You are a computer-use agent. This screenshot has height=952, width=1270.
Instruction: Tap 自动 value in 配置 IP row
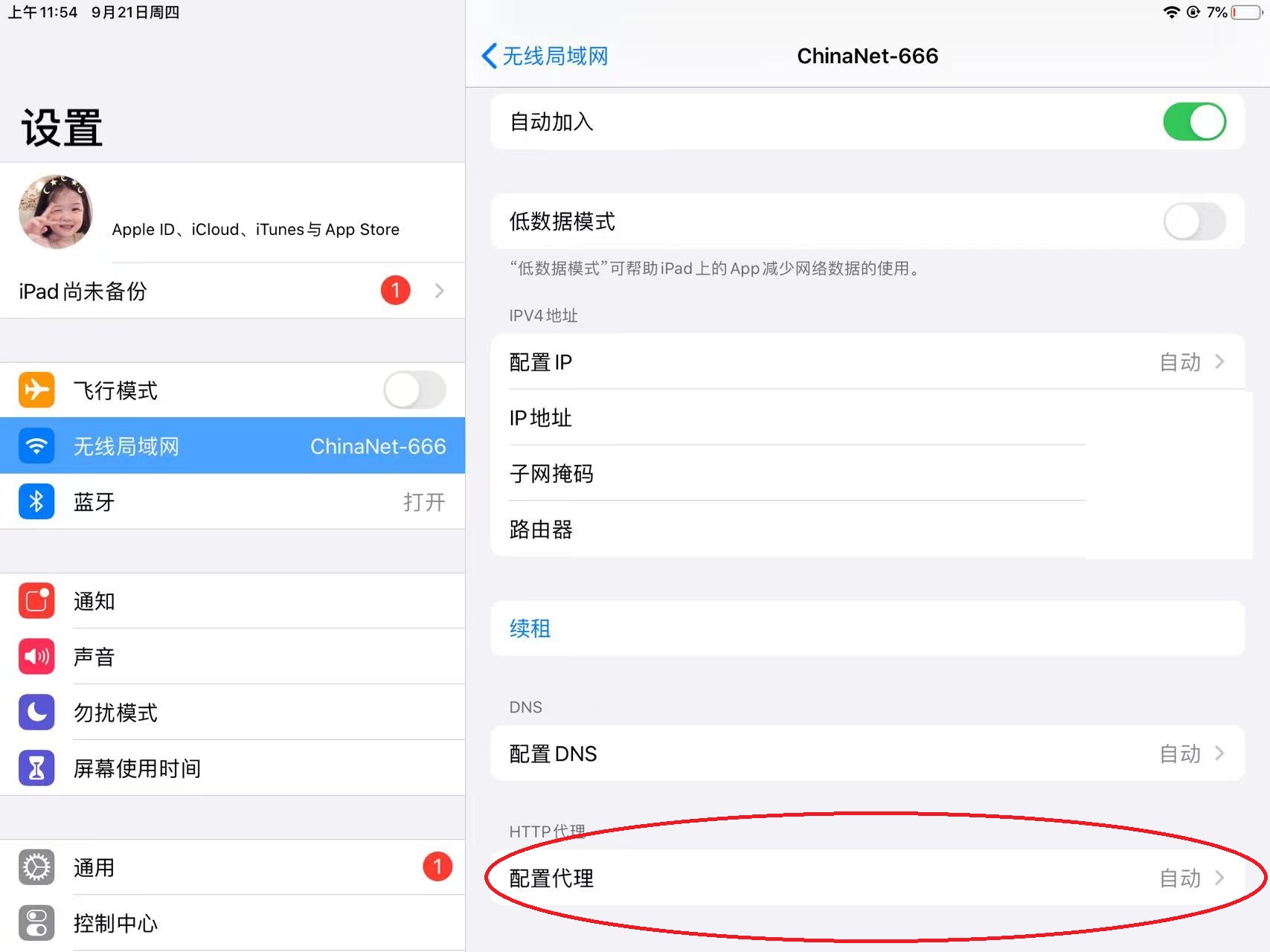[1181, 362]
